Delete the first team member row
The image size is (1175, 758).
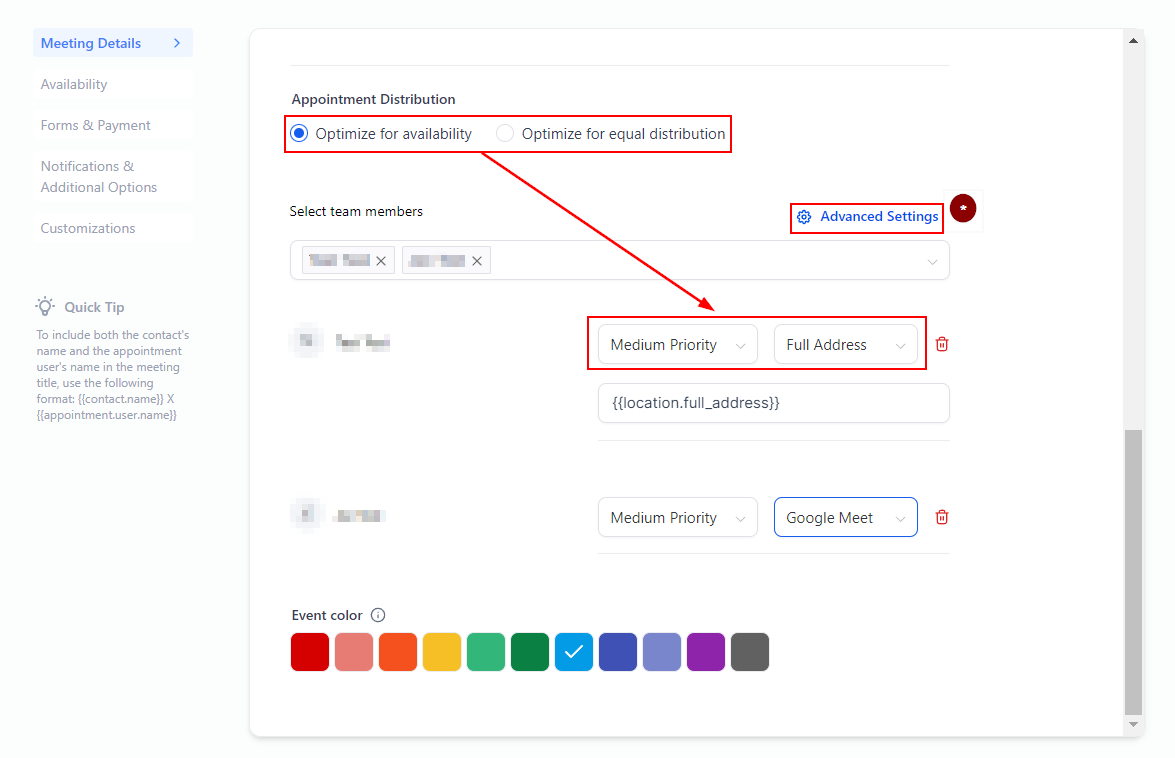click(x=941, y=344)
